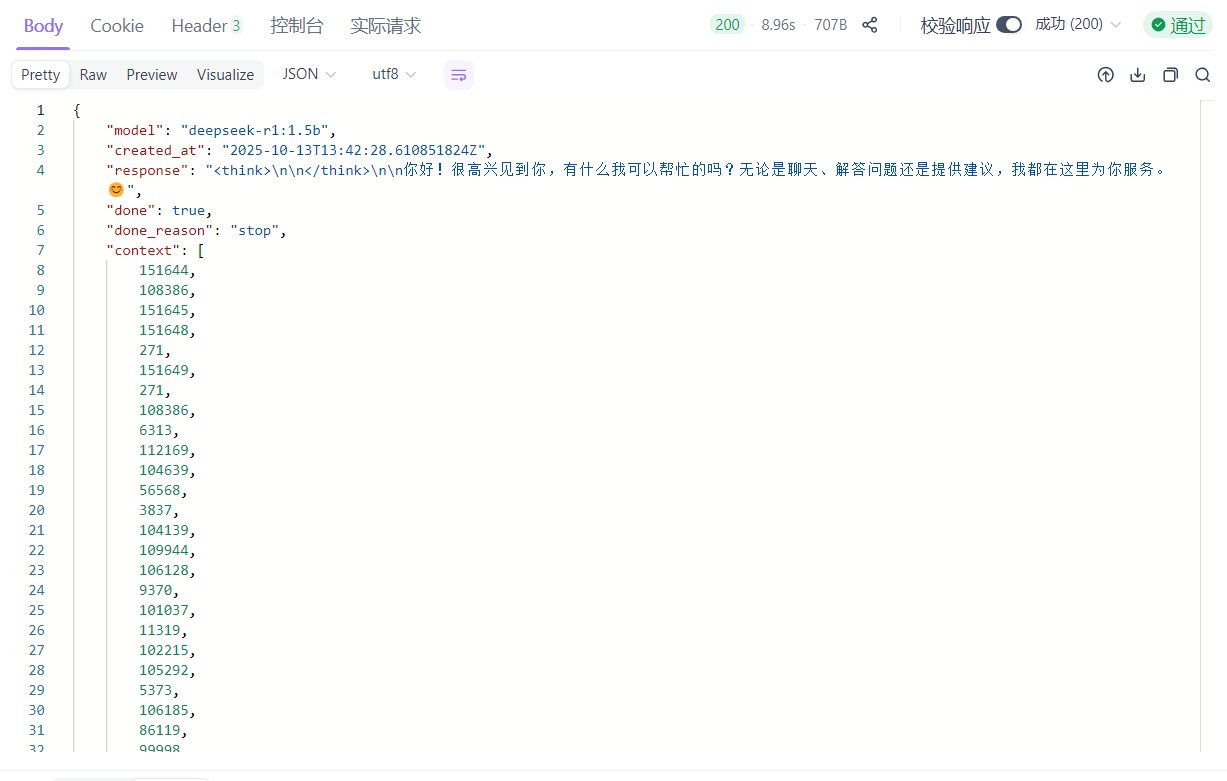1227x781 pixels.
Task: Copy the response body to clipboard
Action: [1170, 75]
